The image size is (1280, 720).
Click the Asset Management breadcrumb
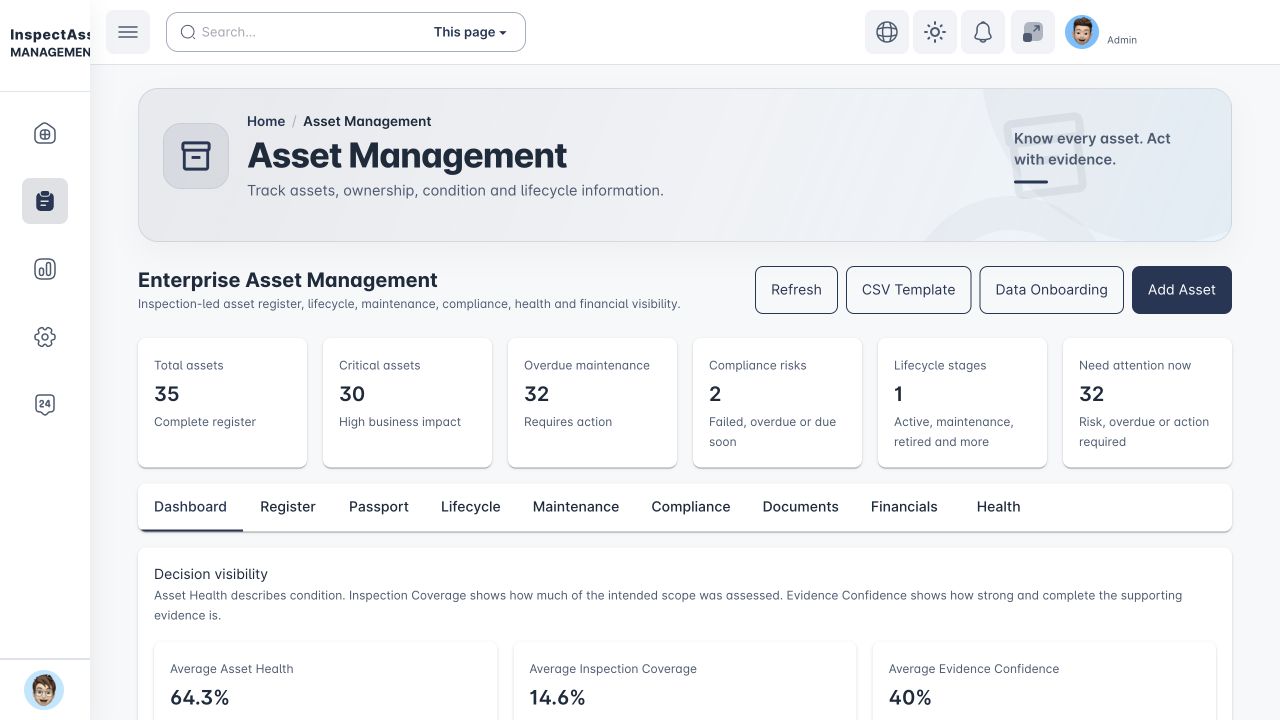367,121
